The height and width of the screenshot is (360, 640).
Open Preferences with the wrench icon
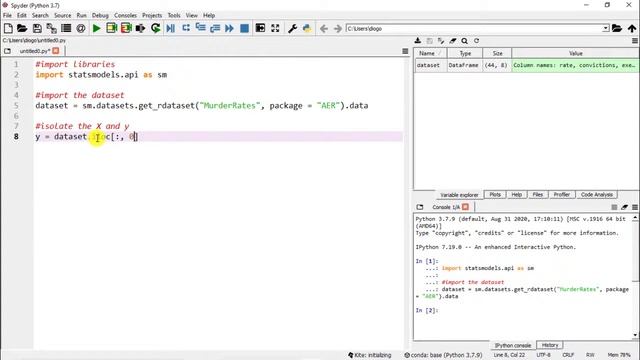(x=292, y=28)
